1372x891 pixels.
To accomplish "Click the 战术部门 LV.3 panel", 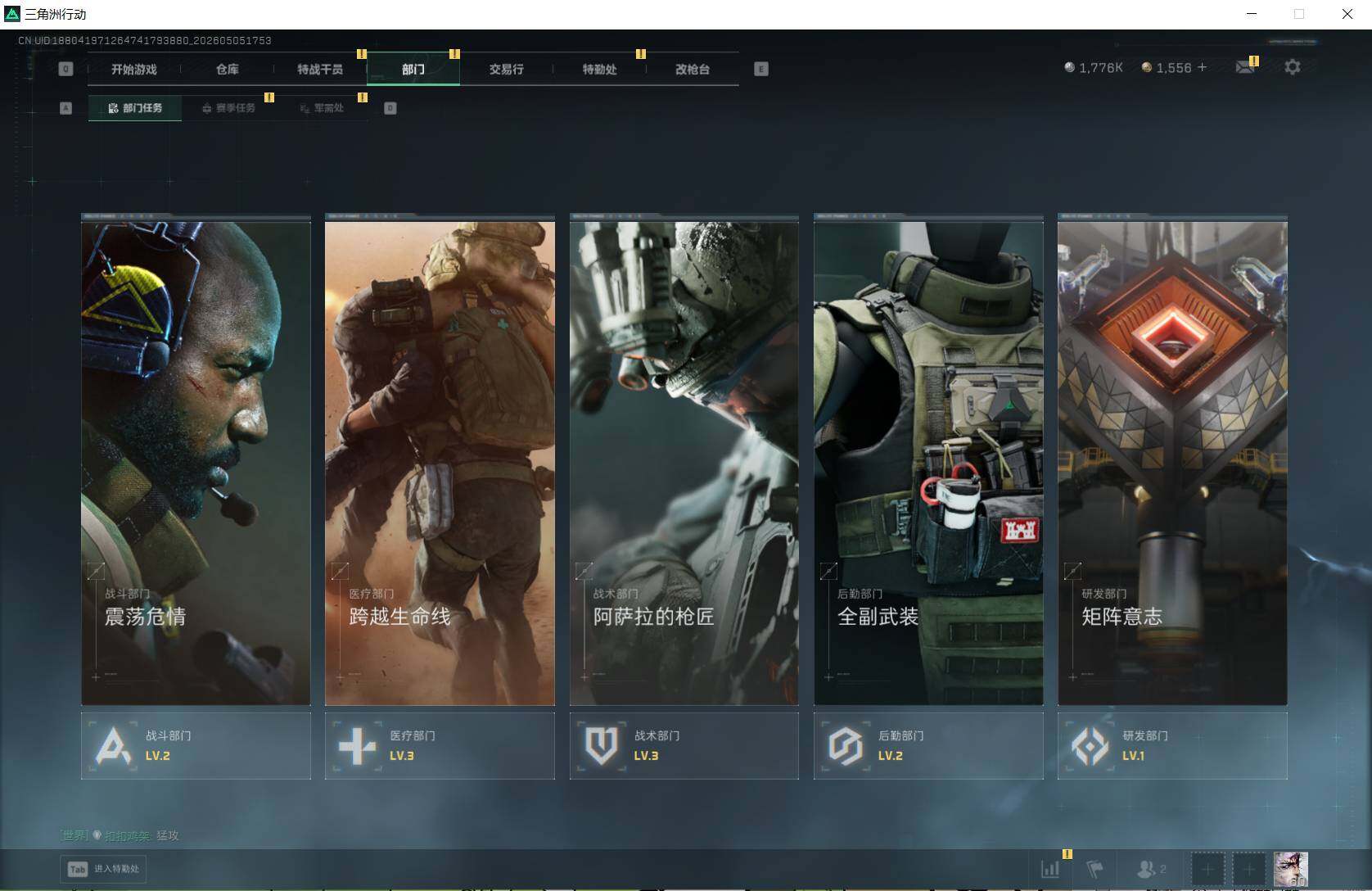I will [684, 745].
